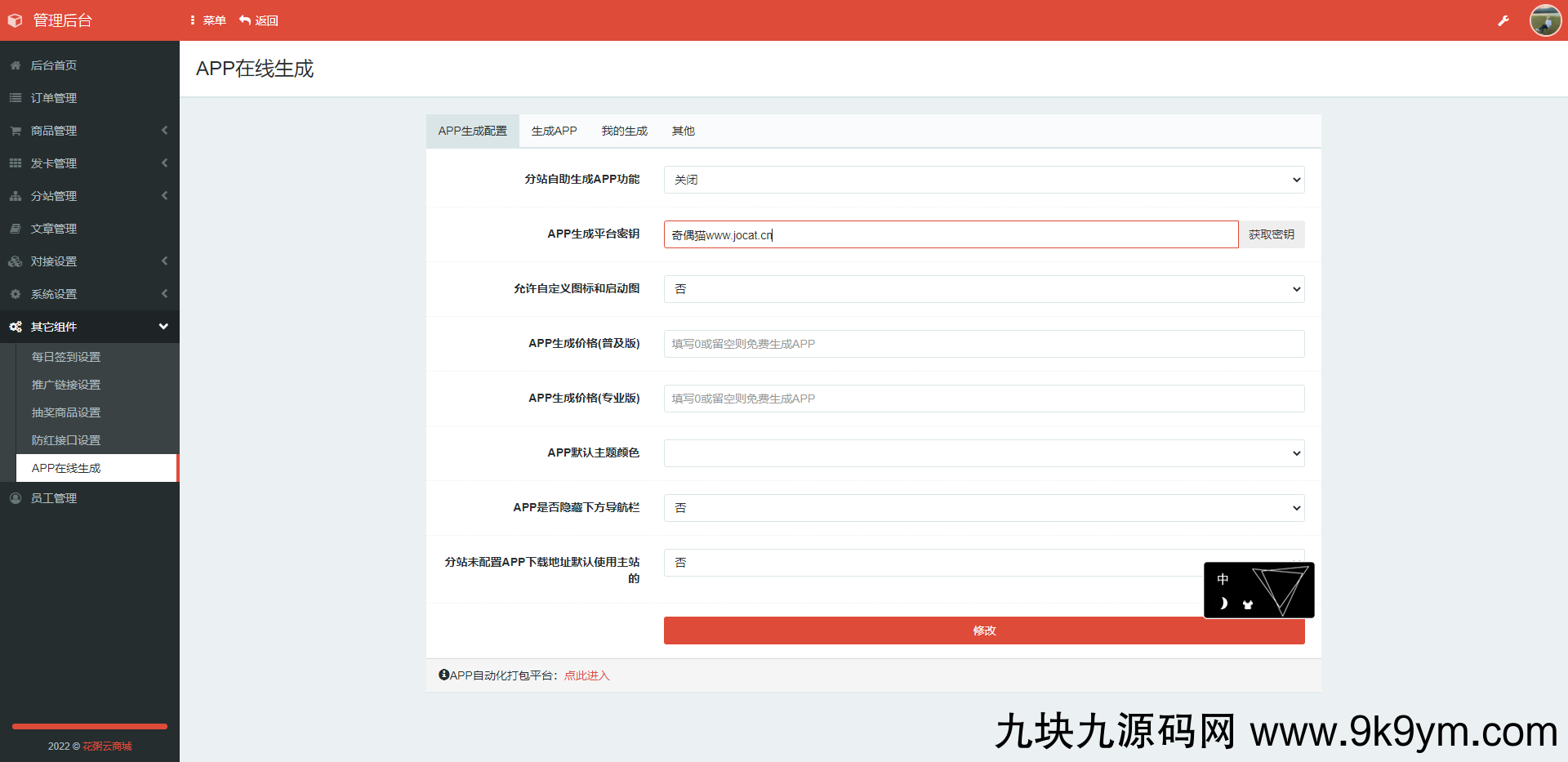This screenshot has width=1568, height=762.
Task: Click the book icon beside 文章管理
Action: pos(16,229)
